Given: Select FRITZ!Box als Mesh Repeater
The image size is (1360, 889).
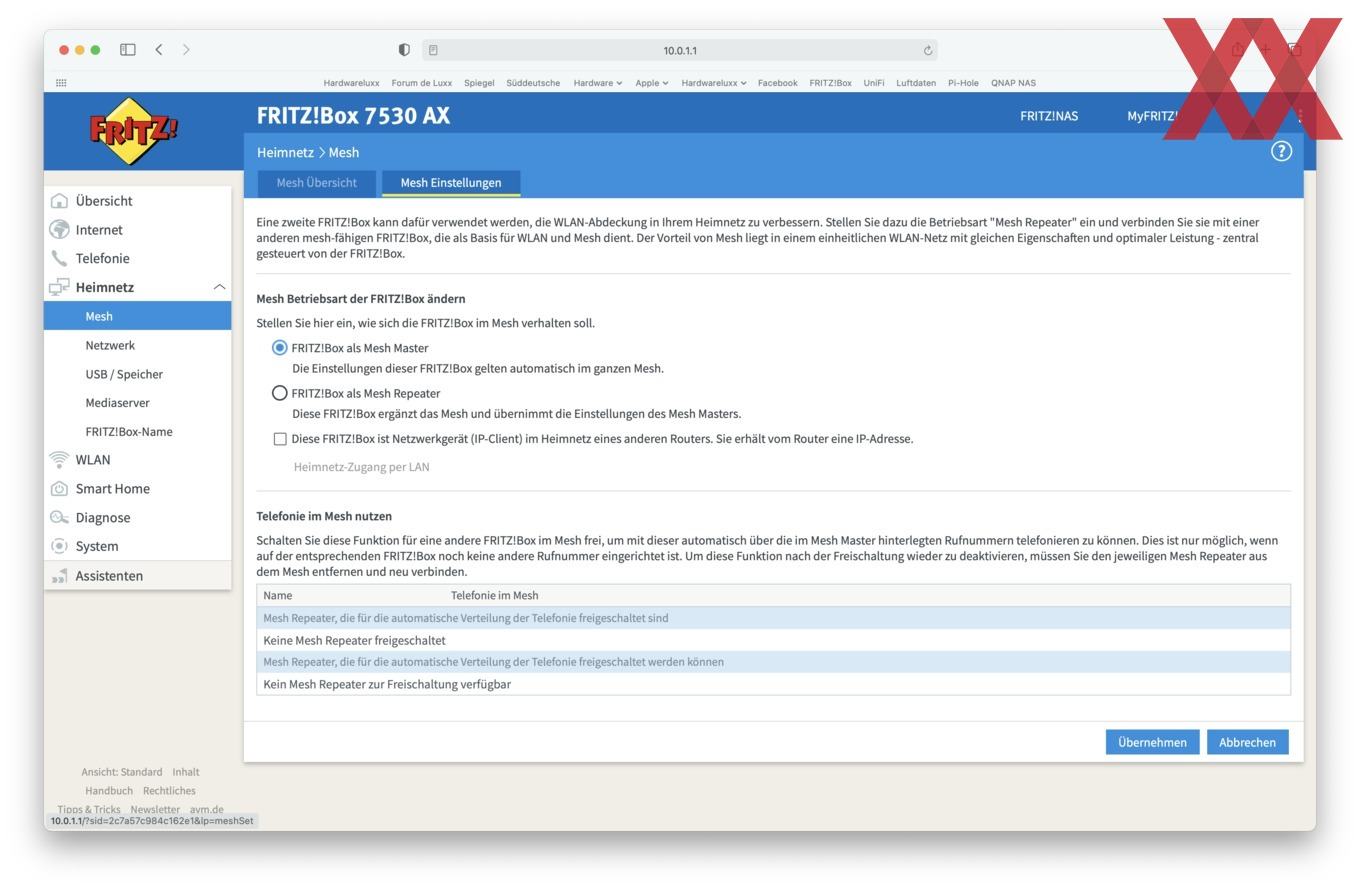Looking at the screenshot, I should [280, 393].
